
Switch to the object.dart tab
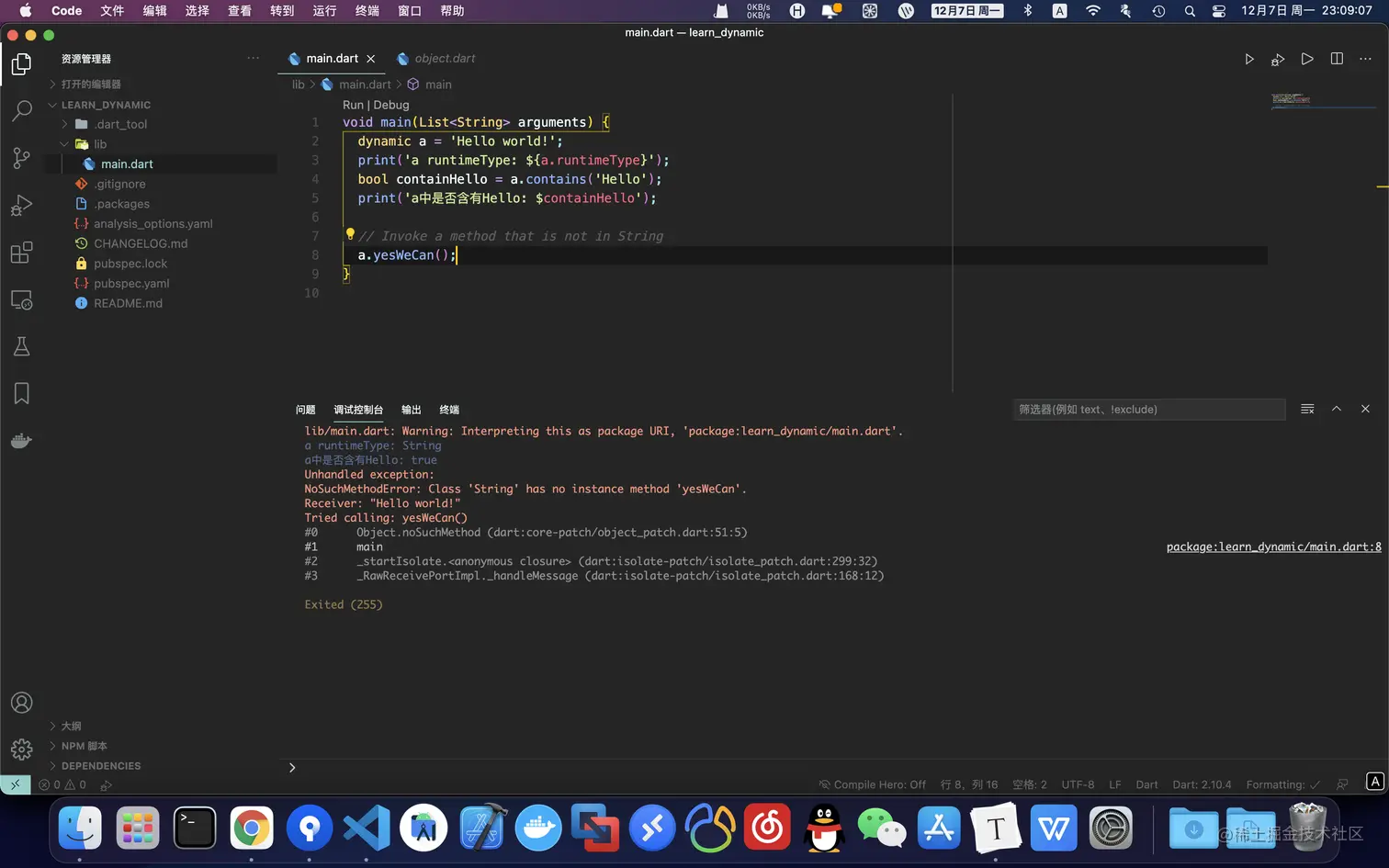point(444,59)
